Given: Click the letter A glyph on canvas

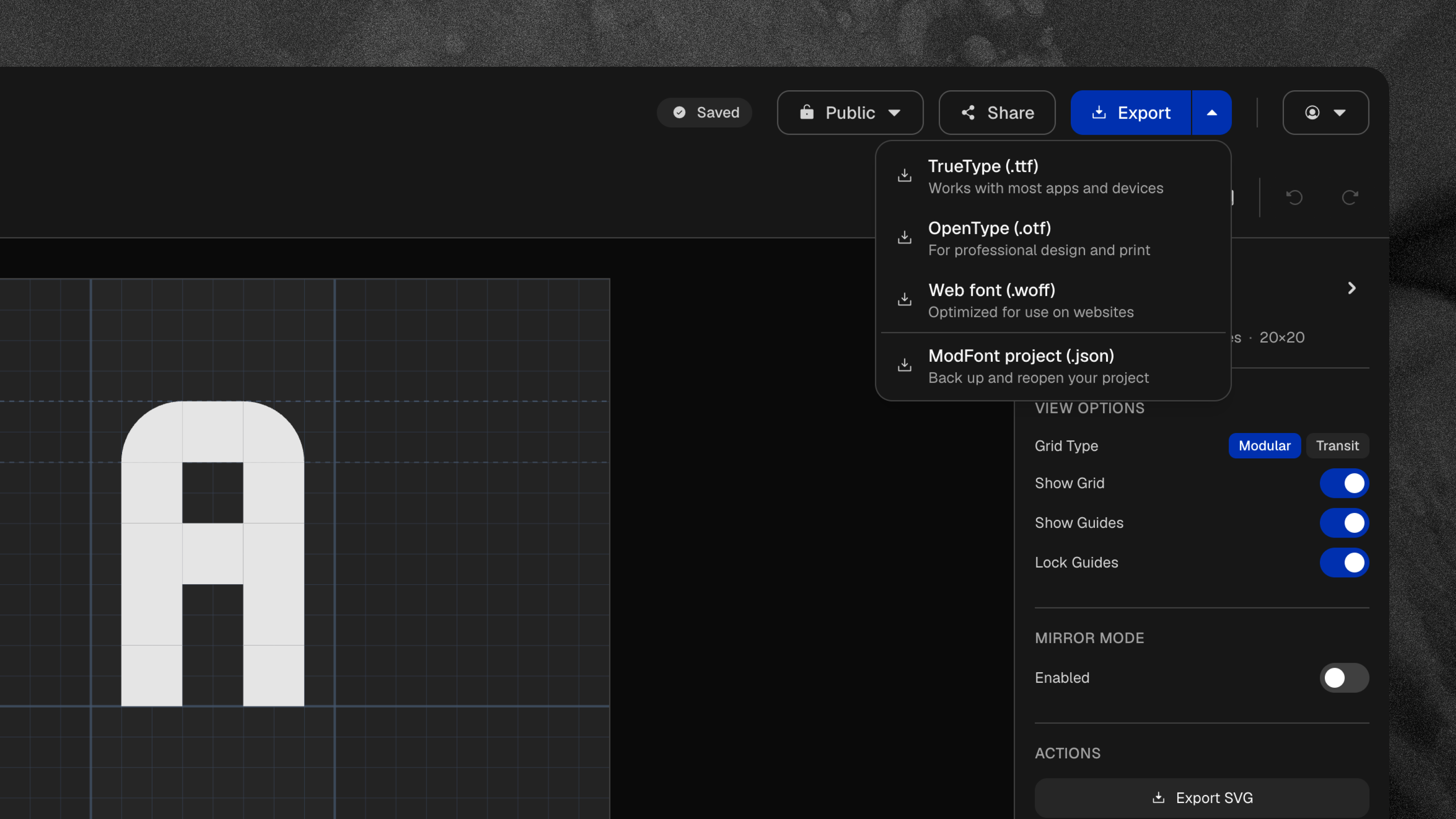Looking at the screenshot, I should coord(212,553).
